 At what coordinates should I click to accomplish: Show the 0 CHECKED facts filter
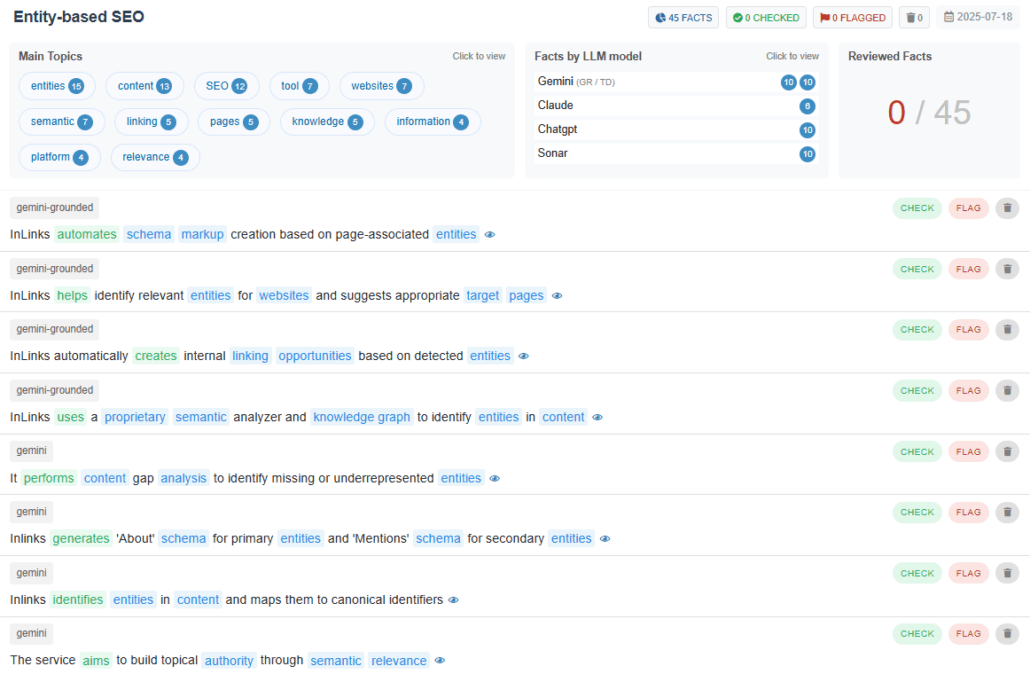coord(766,18)
